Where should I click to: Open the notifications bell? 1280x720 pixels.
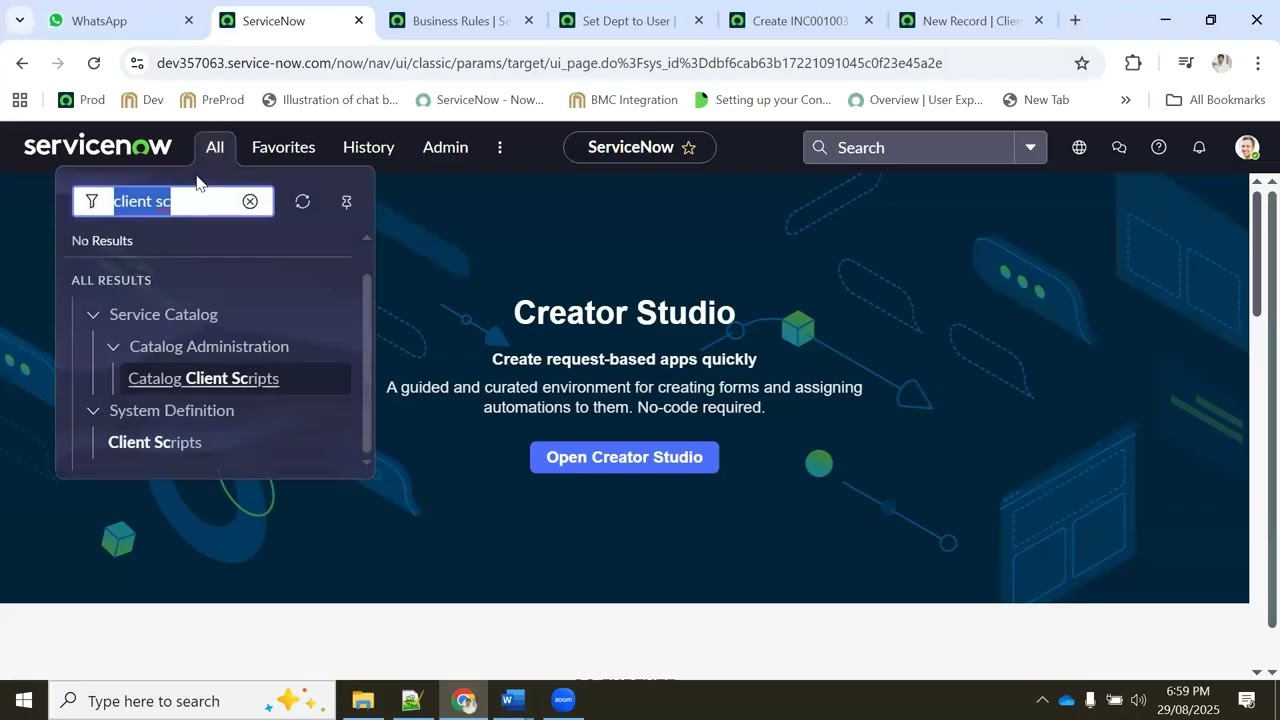click(x=1199, y=147)
